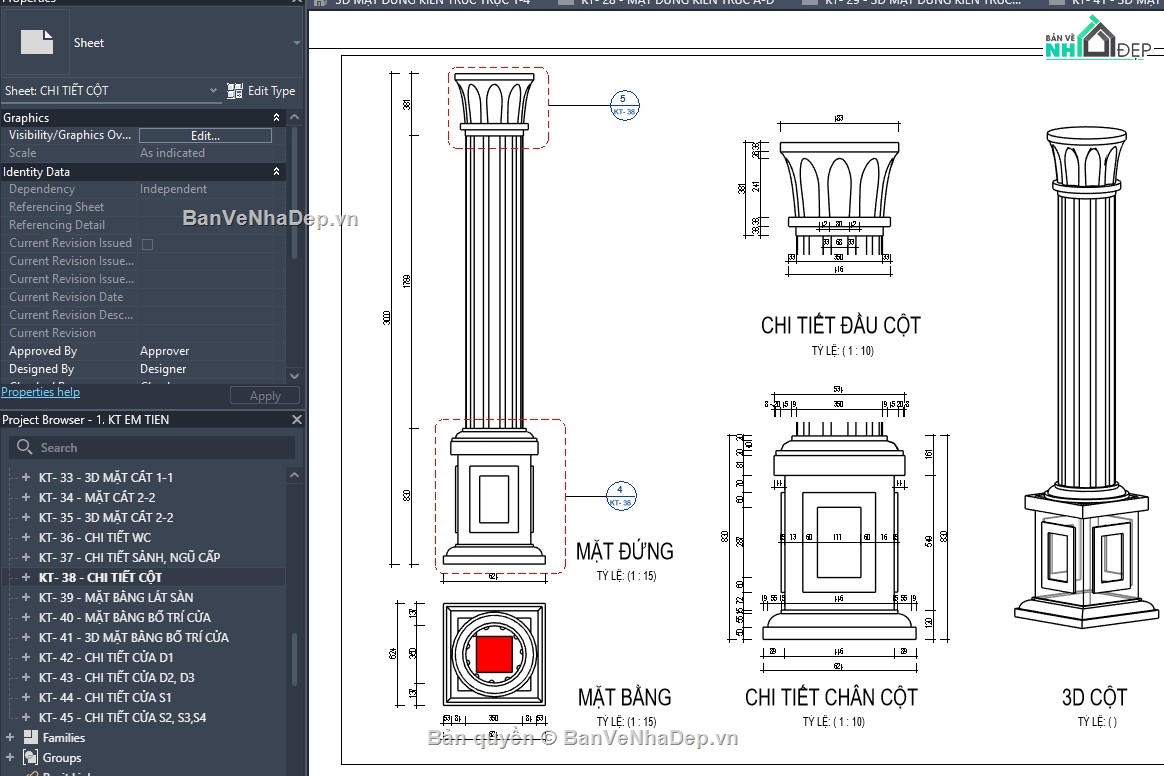Viewport: 1164px width, 776px height.
Task: Select the Current Revision Date property row
Action: 143,296
